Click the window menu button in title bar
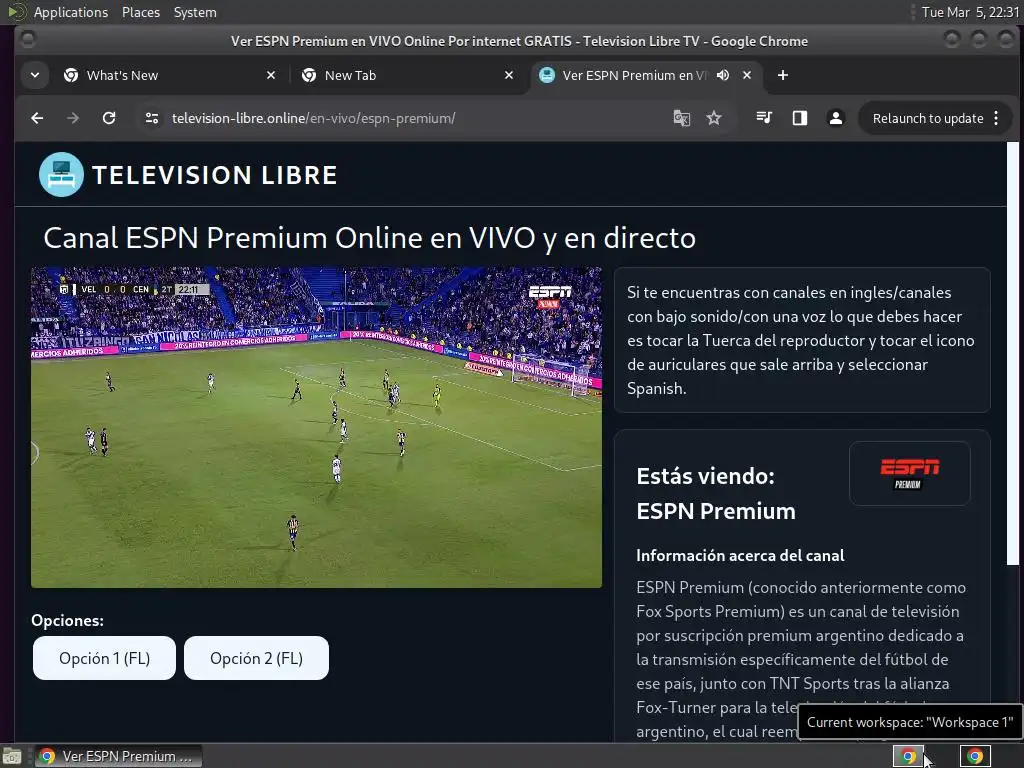The width and height of the screenshot is (1024, 768). (x=28, y=40)
